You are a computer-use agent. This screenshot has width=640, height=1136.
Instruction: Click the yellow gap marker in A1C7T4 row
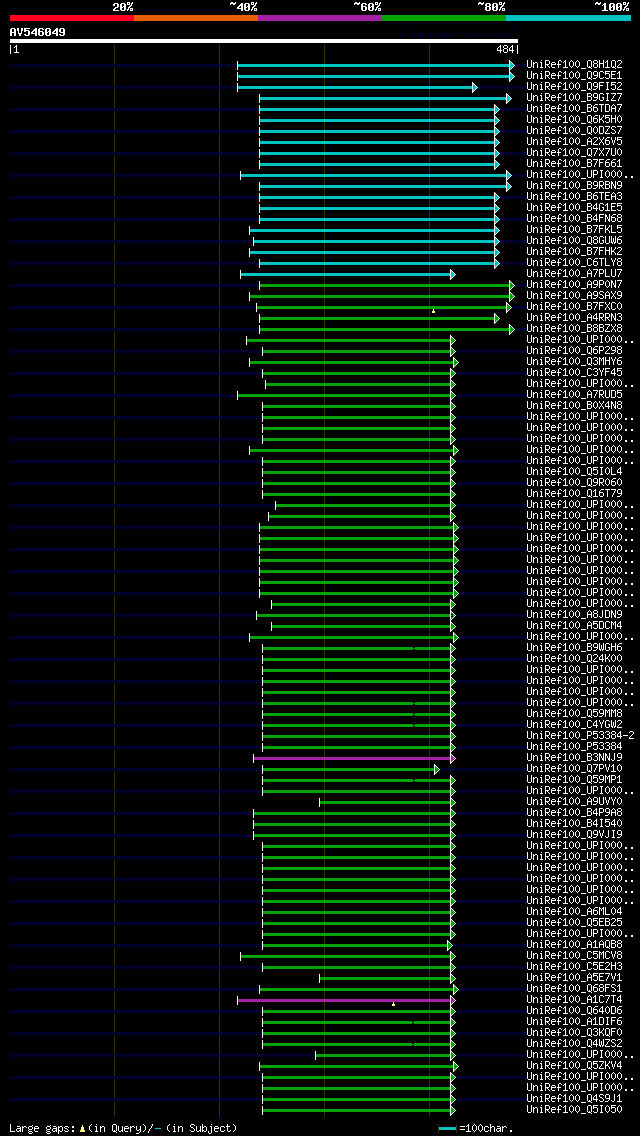393,1004
